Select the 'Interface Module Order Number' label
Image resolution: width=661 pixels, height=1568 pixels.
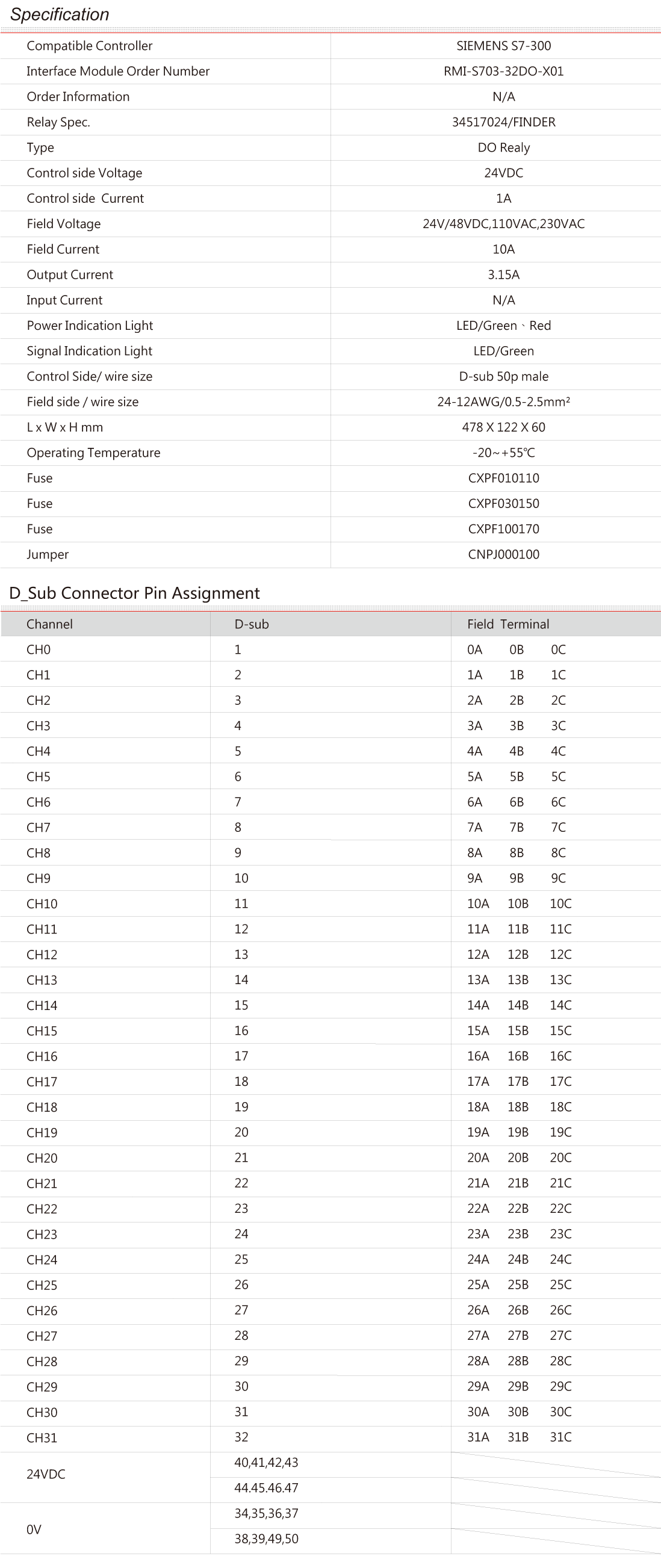coord(118,71)
